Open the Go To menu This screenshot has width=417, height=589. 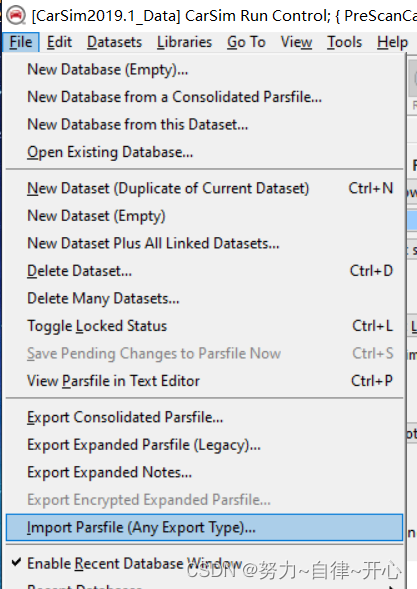(x=246, y=42)
